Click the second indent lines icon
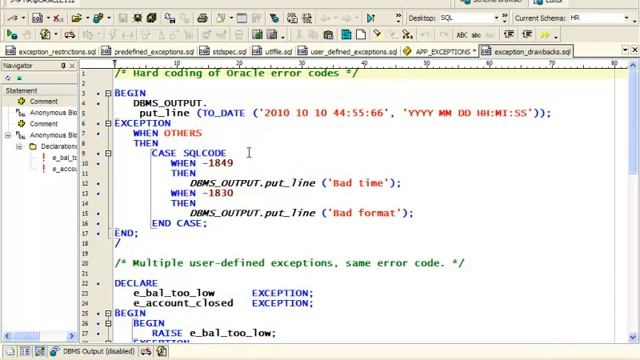640x360 pixels. point(527,35)
